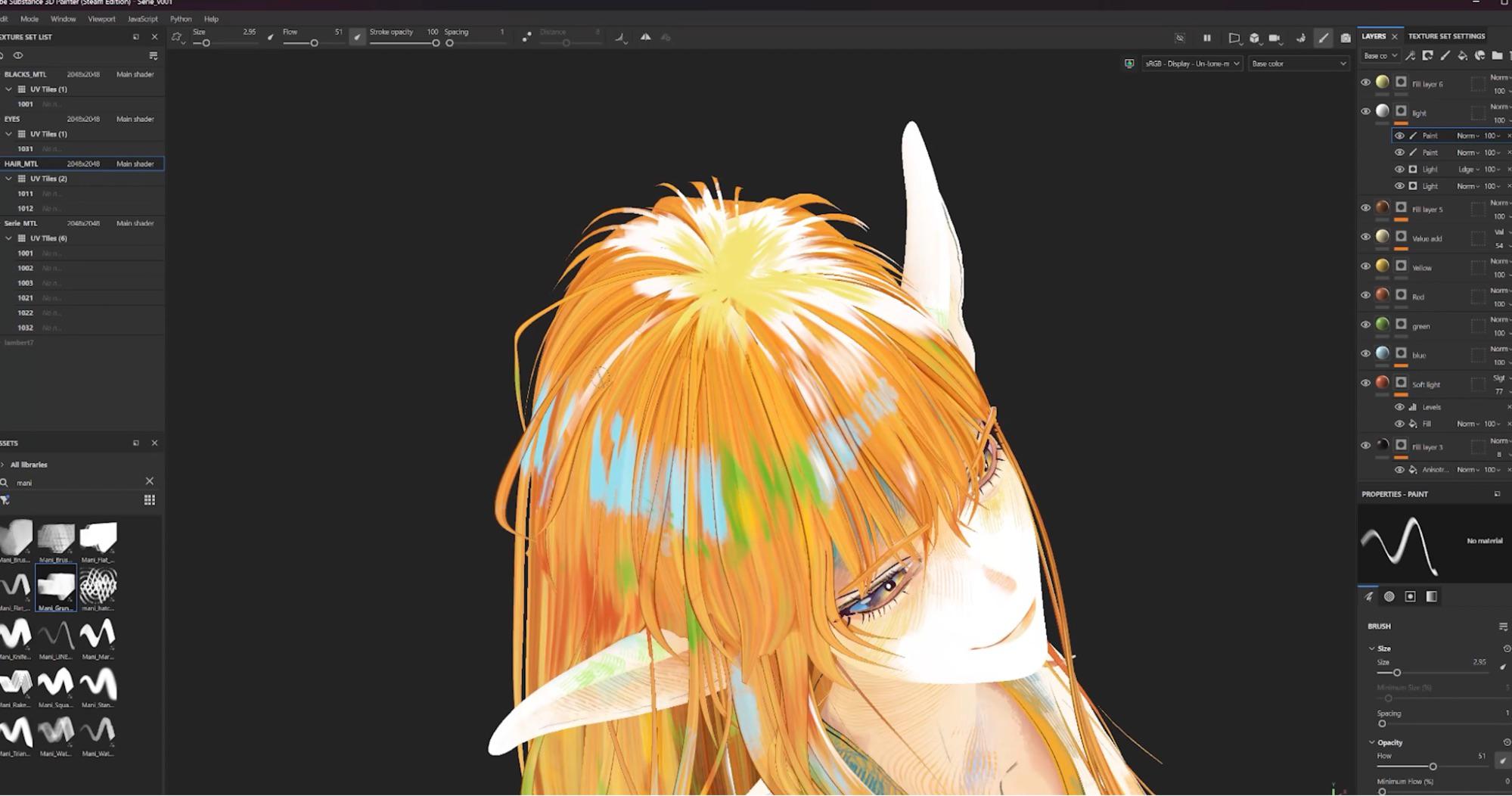Clear the 'mani' assets search
Viewport: 1512px width, 796px height.
pyautogui.click(x=150, y=481)
